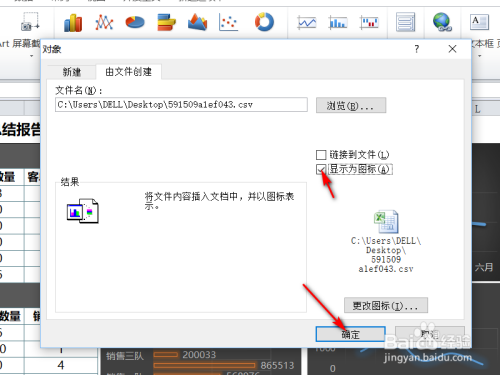Image resolution: width=500 pixels, height=375 pixels.
Task: Insert a win/loss sparkline from ribbon
Action: click(x=369, y=23)
